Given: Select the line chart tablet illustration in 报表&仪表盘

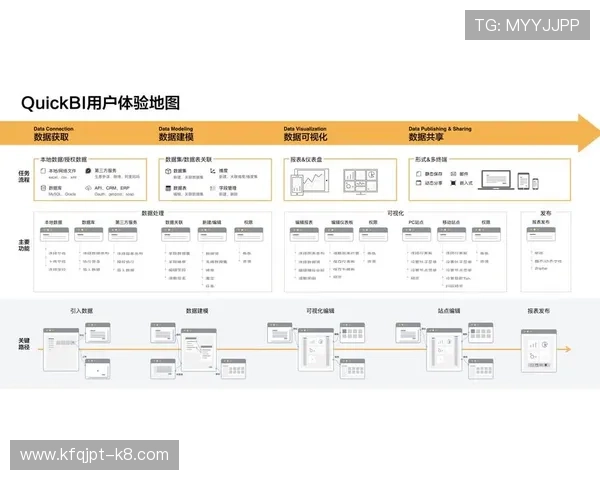Looking at the screenshot, I should (x=310, y=182).
